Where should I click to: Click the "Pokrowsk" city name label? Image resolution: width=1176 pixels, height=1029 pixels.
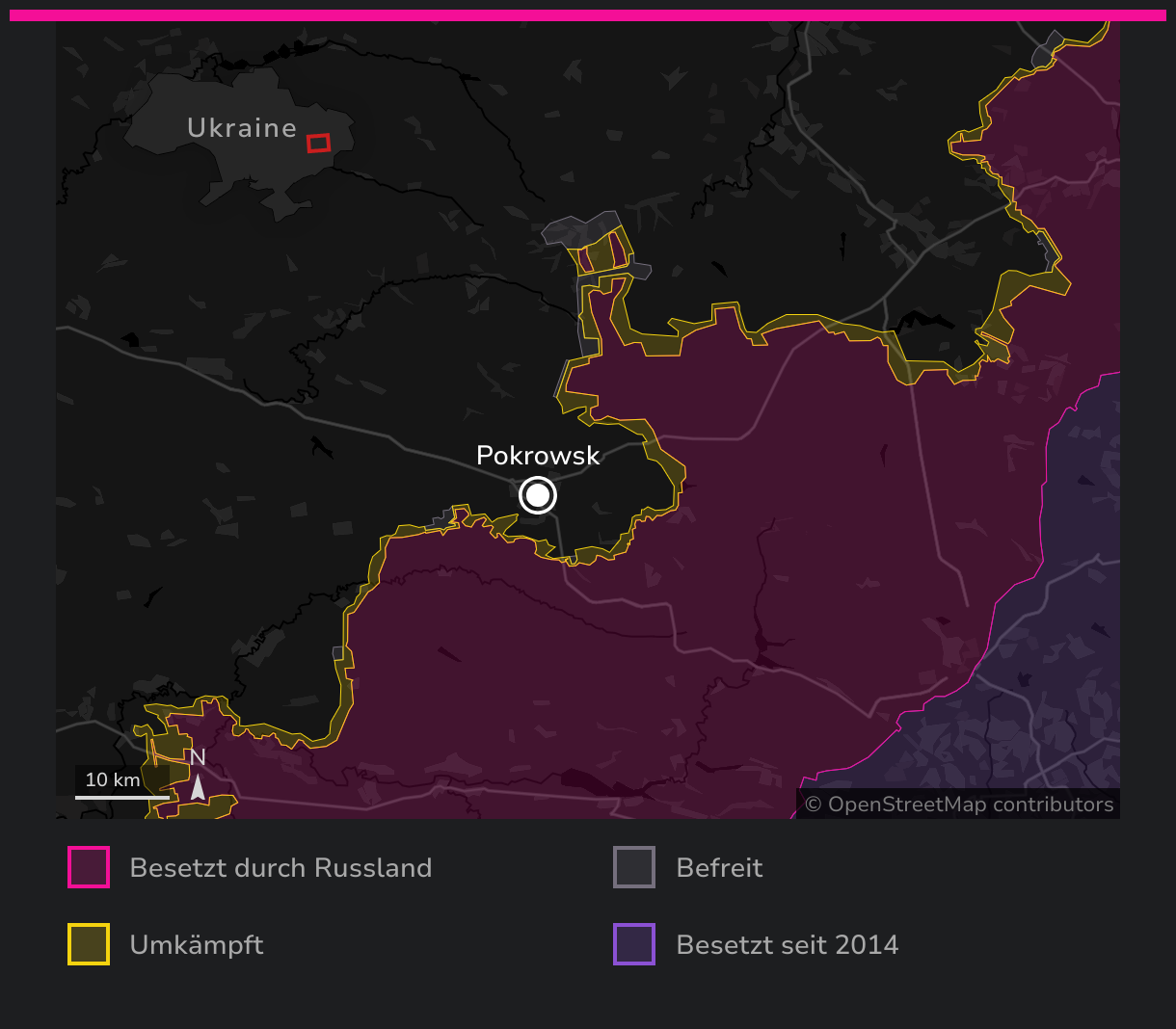[538, 456]
